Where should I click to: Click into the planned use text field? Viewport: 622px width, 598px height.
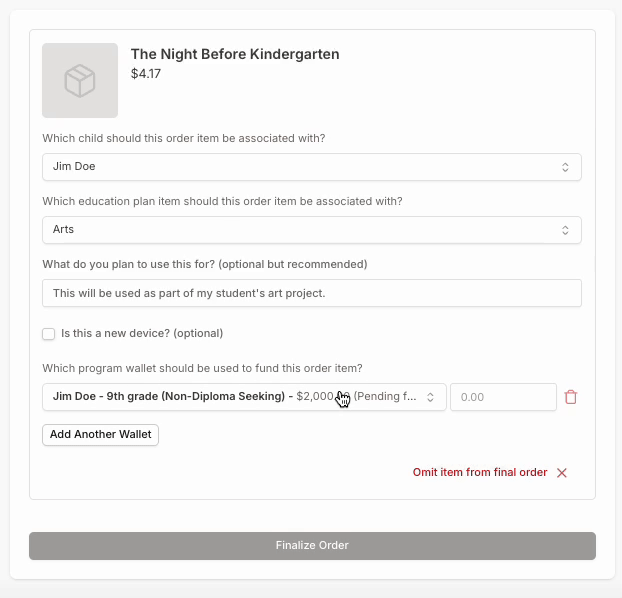click(311, 293)
